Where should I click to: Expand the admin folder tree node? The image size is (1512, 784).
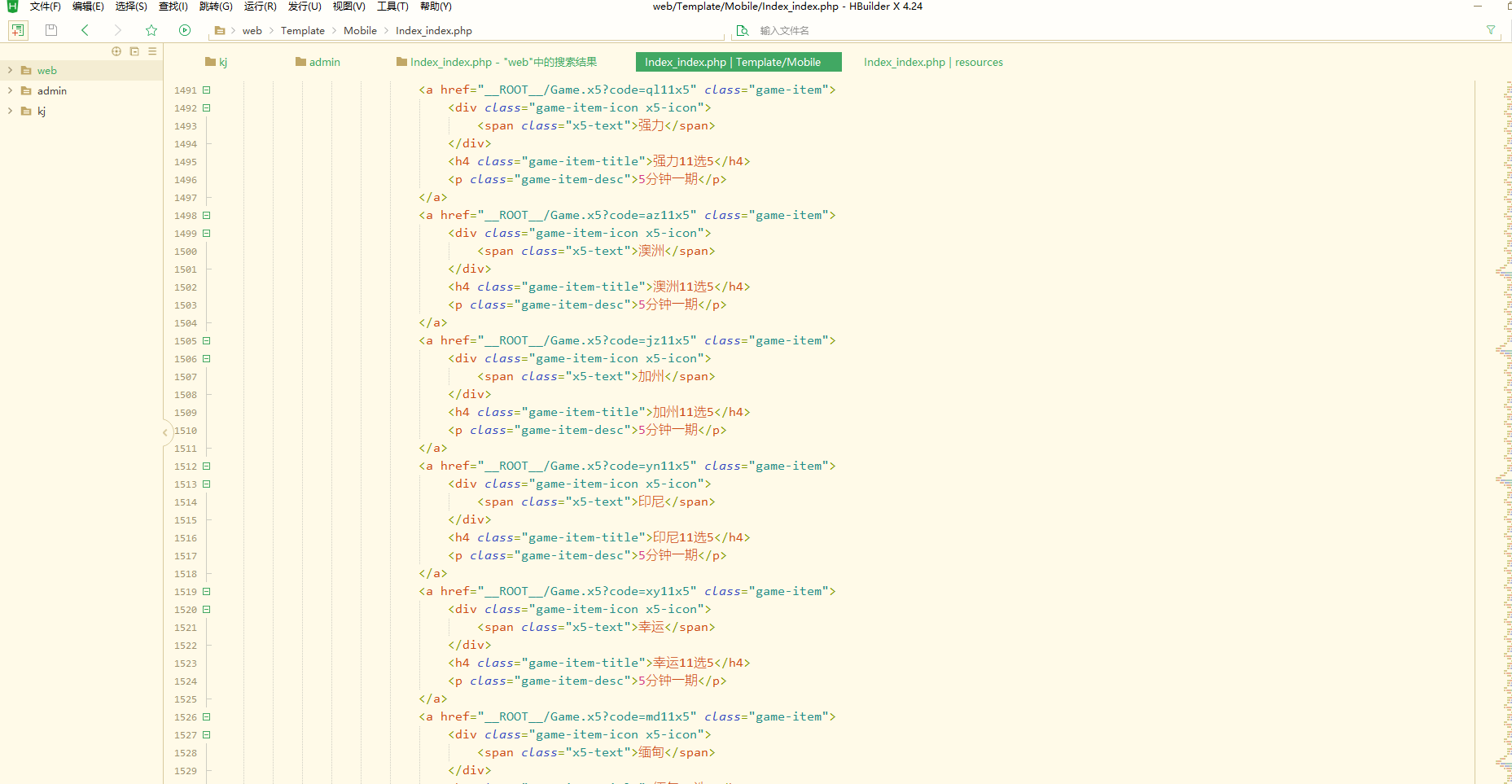(x=10, y=91)
